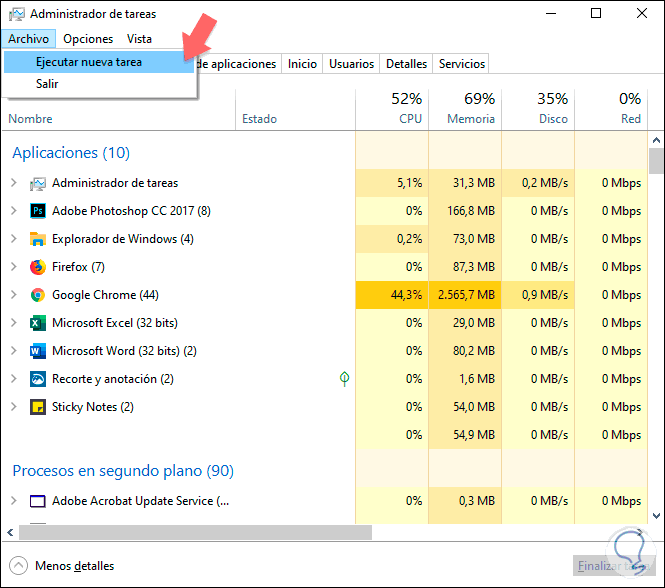Click the green leaf suspended-status icon

click(x=344, y=378)
